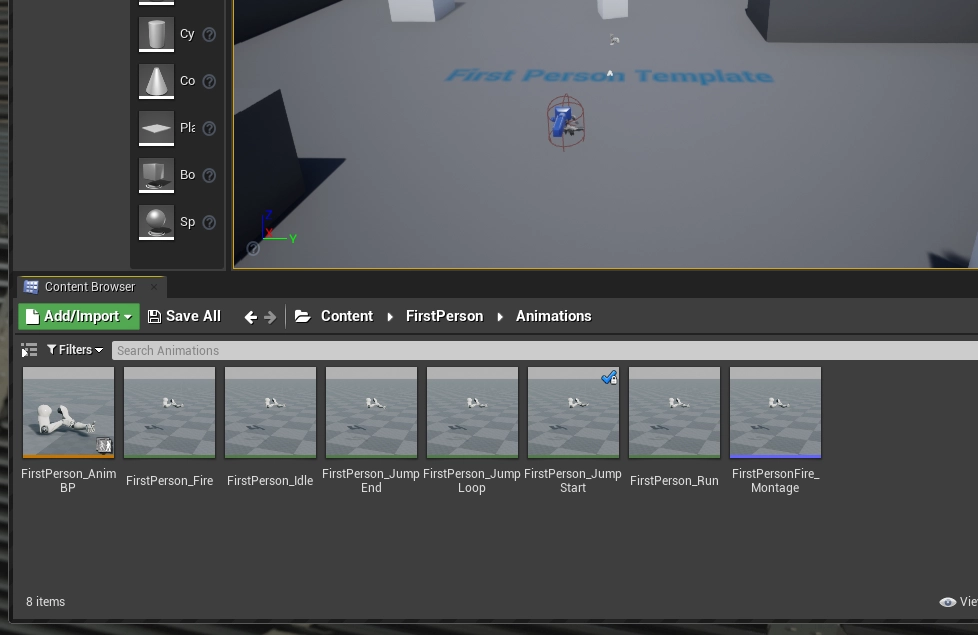Go back in content browser history
Image resolution: width=978 pixels, height=635 pixels.
250,317
